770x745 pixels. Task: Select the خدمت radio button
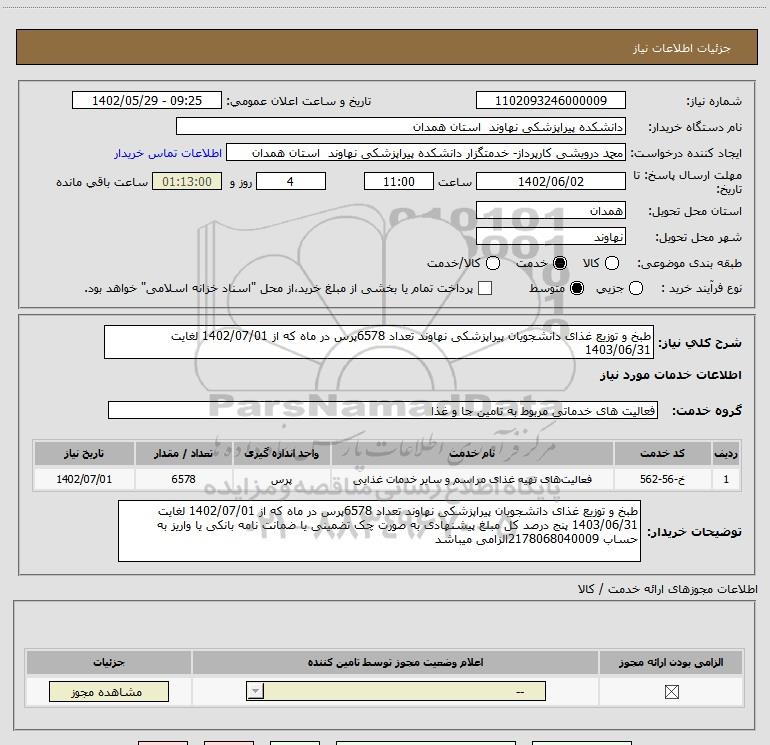[x=560, y=263]
